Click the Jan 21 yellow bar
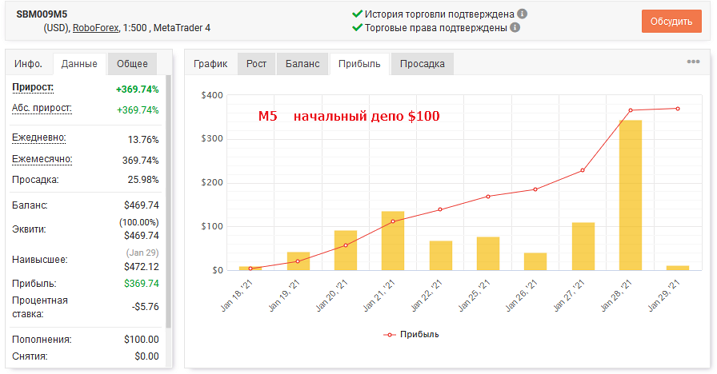The height and width of the screenshot is (374, 717). (393, 241)
